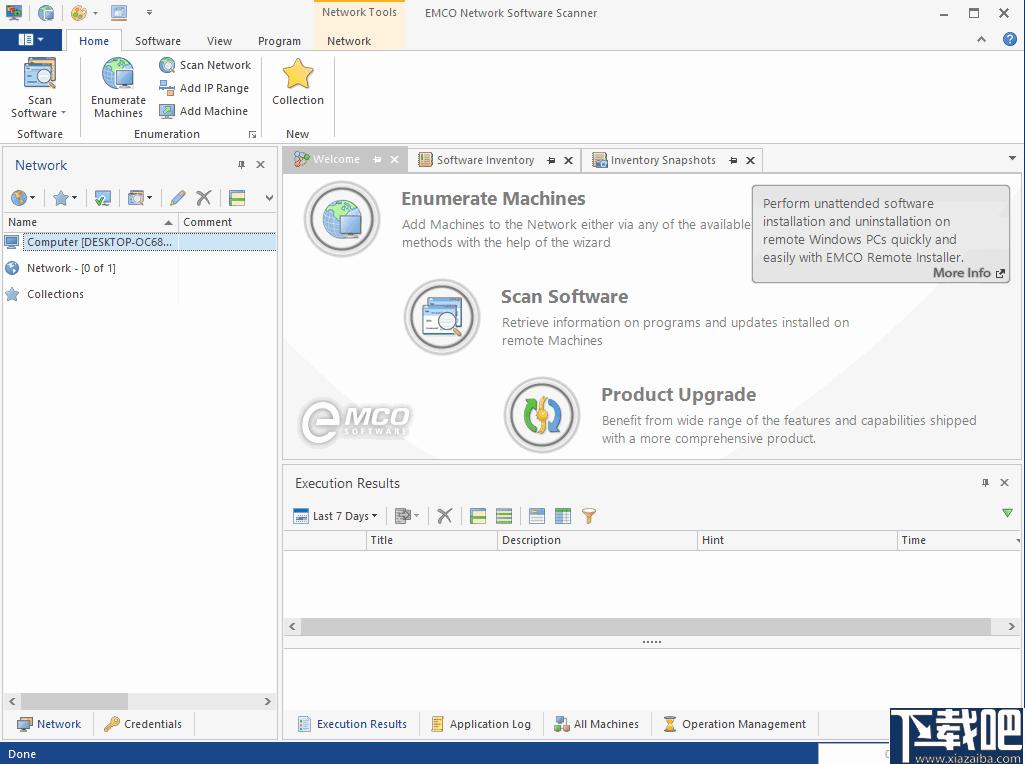Select the Collections tree item
The width and height of the screenshot is (1025, 764).
point(56,294)
